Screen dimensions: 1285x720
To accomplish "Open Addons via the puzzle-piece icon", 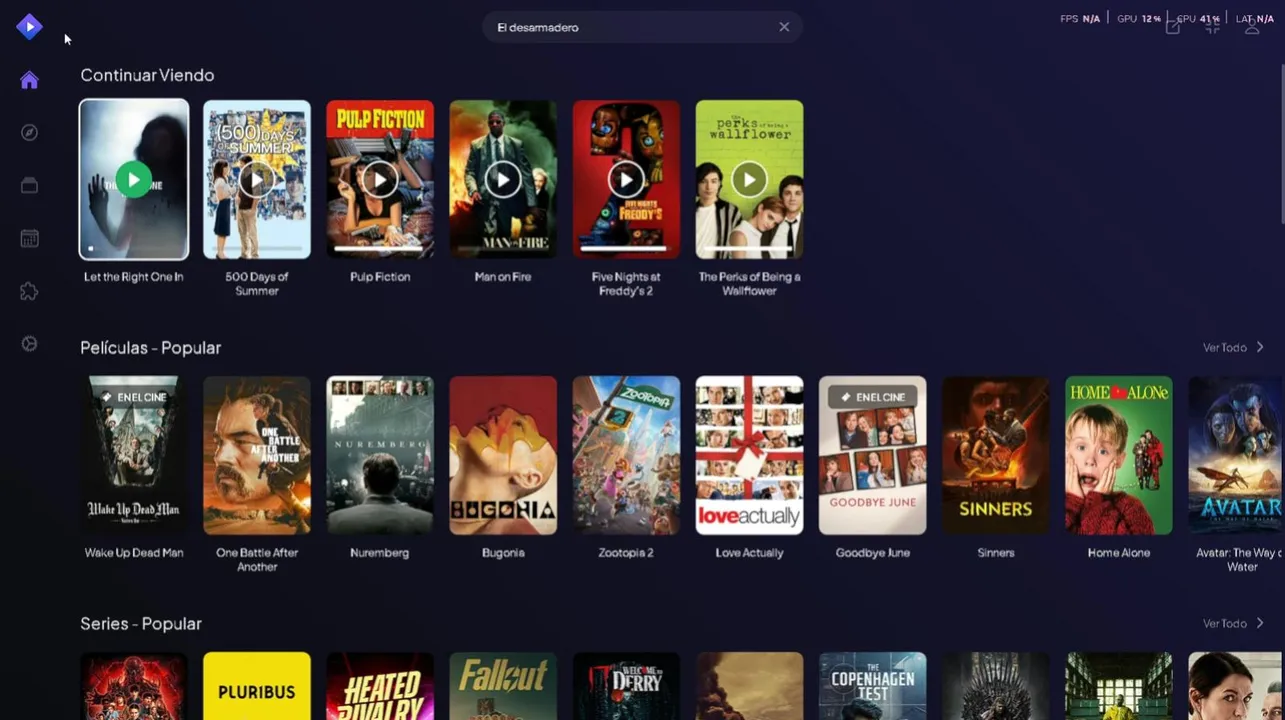I will point(29,291).
